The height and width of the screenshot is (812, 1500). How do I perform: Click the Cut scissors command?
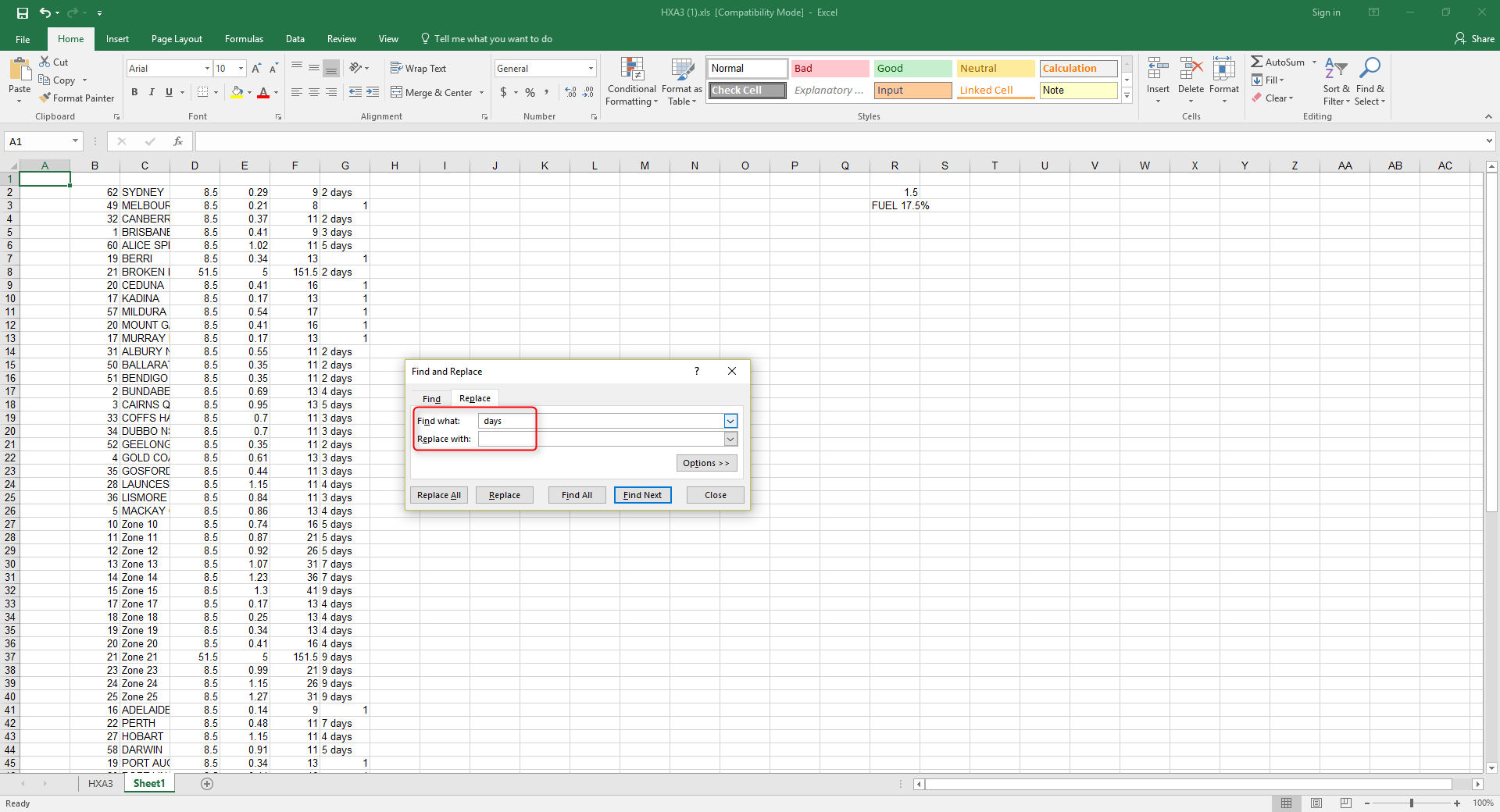point(54,62)
